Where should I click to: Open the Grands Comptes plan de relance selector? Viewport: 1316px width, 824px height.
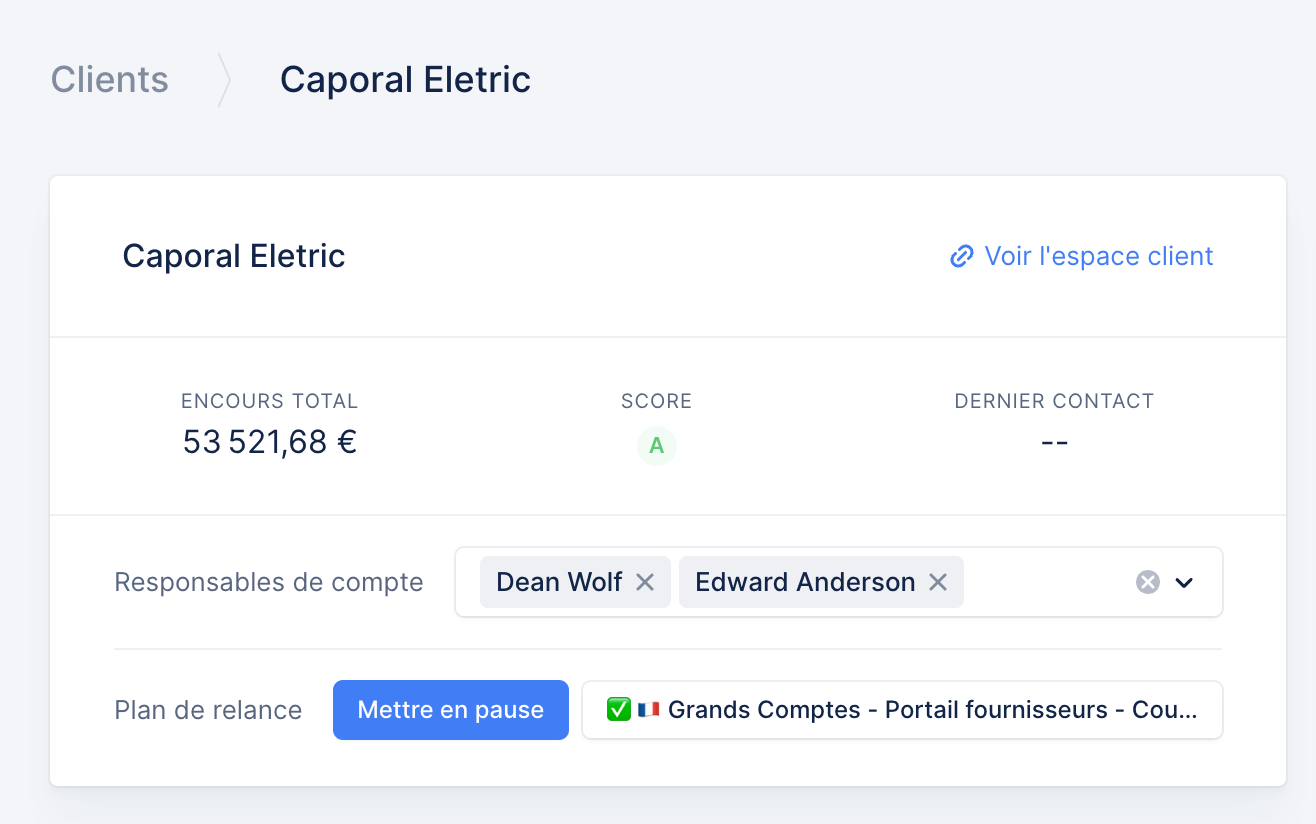902,710
